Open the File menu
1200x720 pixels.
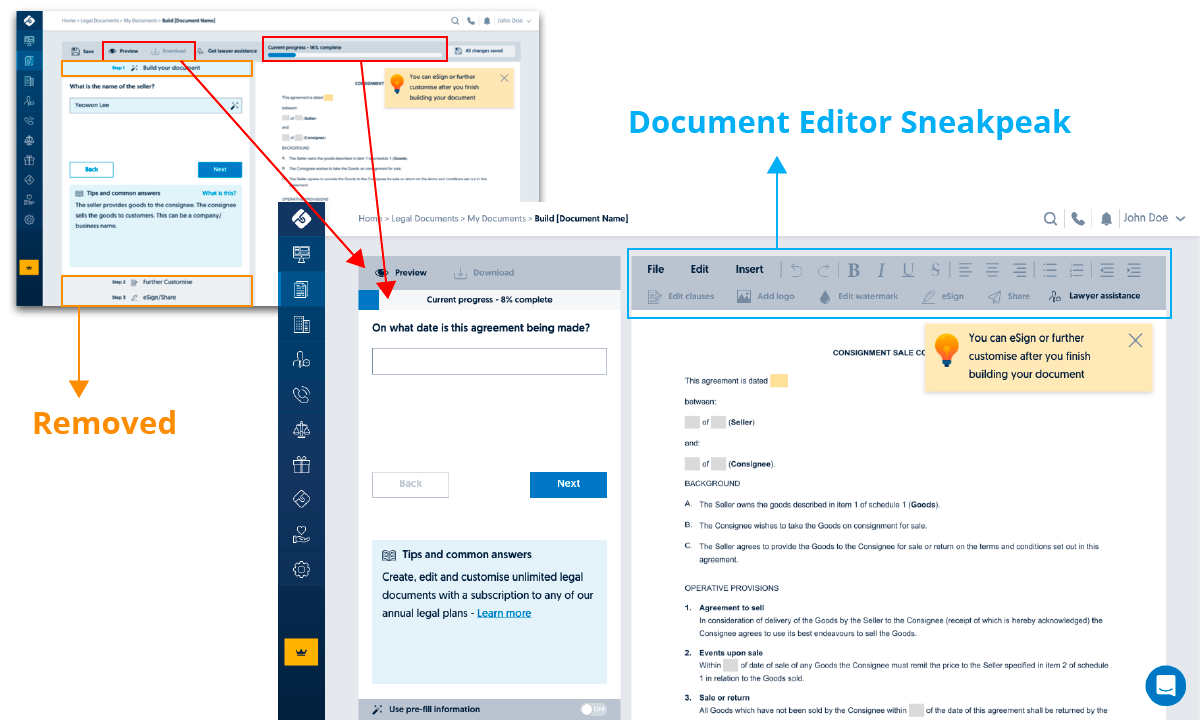click(656, 269)
